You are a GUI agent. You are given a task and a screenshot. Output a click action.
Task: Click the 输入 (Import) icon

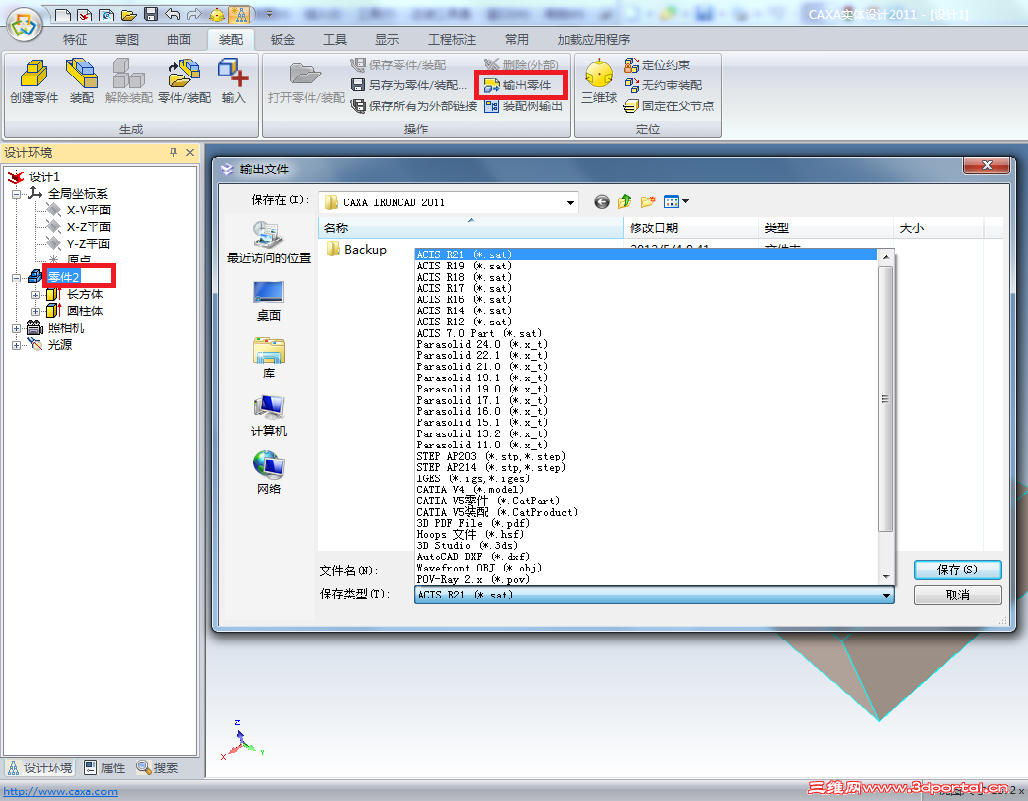click(233, 81)
